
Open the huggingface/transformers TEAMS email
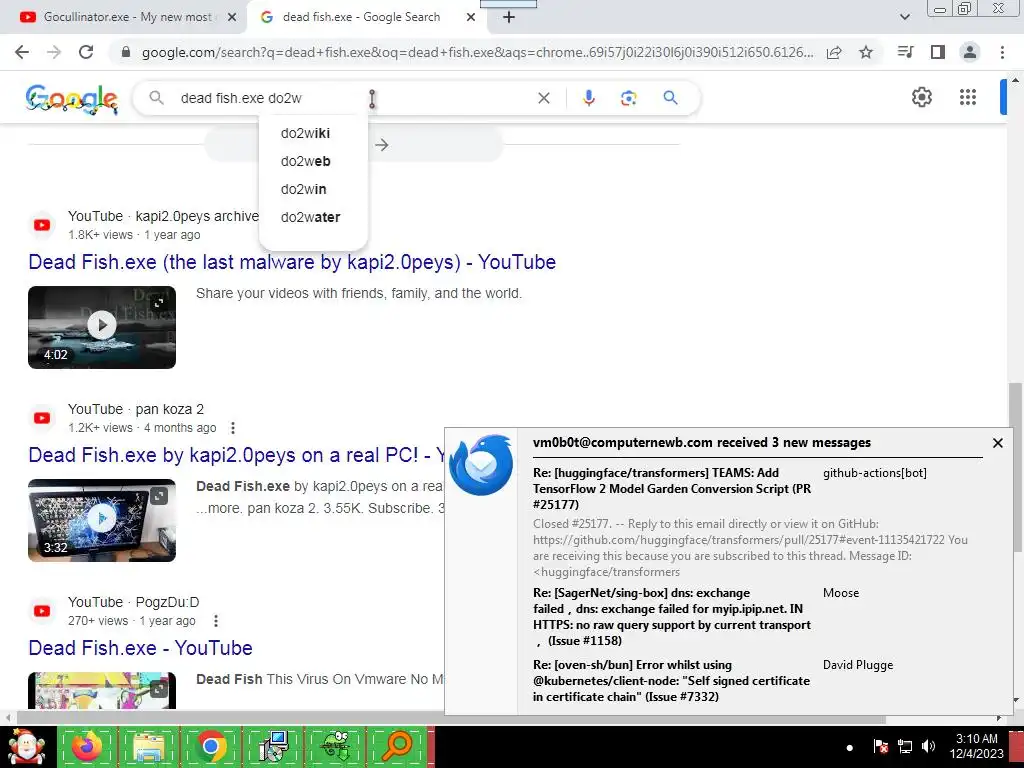[x=672, y=488]
